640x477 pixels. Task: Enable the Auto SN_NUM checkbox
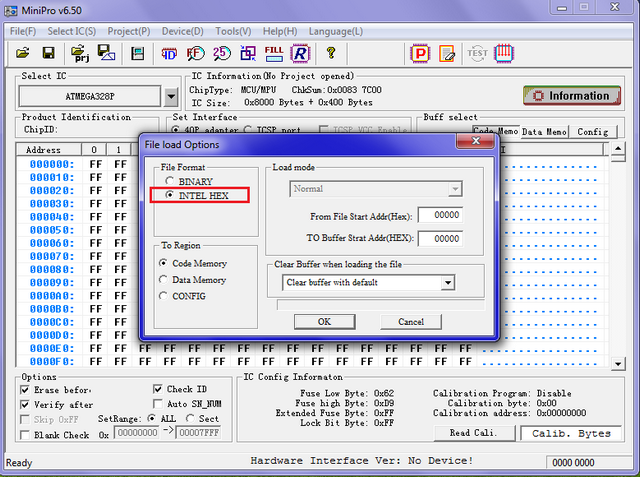point(158,404)
